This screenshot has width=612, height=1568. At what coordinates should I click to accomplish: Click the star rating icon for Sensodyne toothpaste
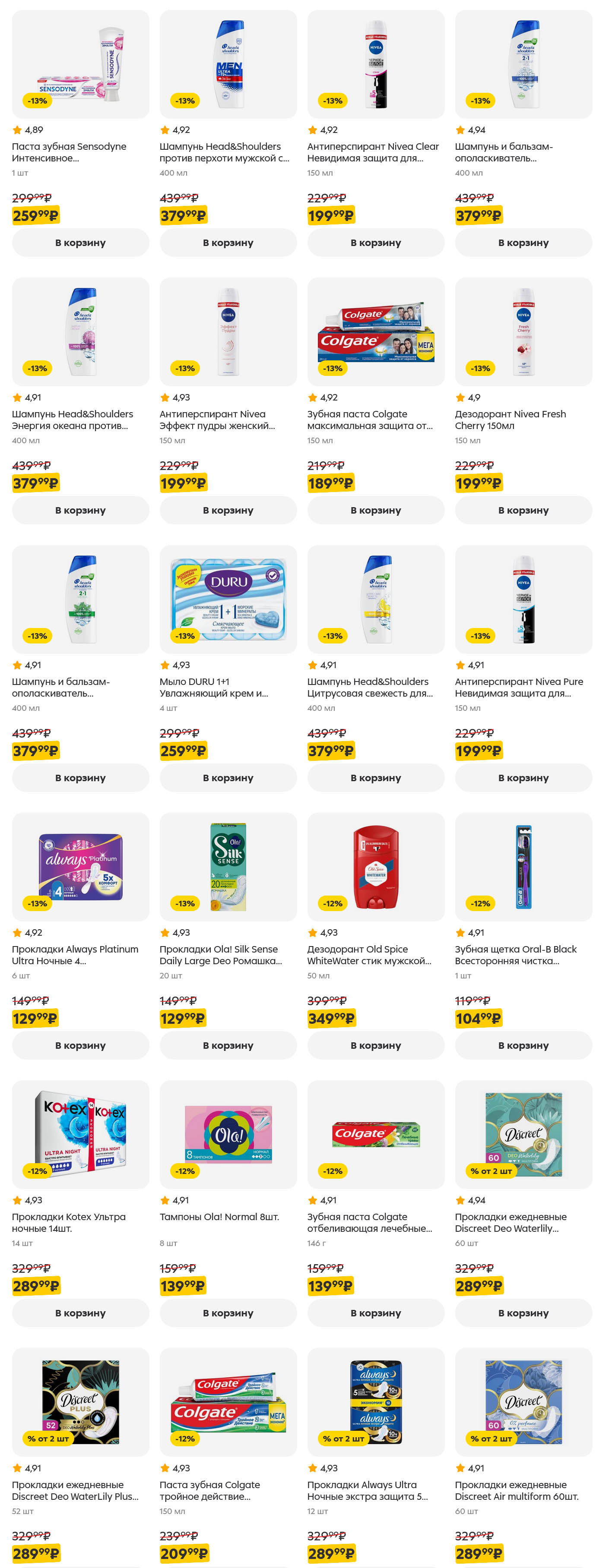pyautogui.click(x=17, y=130)
